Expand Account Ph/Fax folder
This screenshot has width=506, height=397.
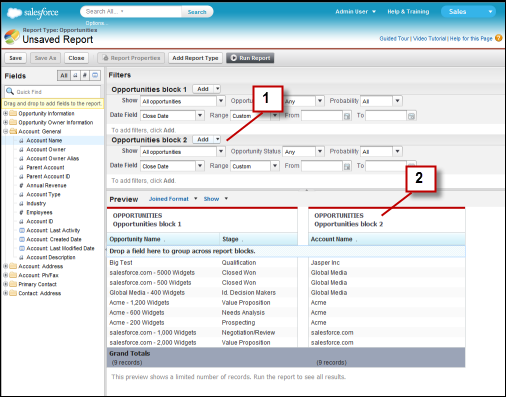(x=5, y=275)
